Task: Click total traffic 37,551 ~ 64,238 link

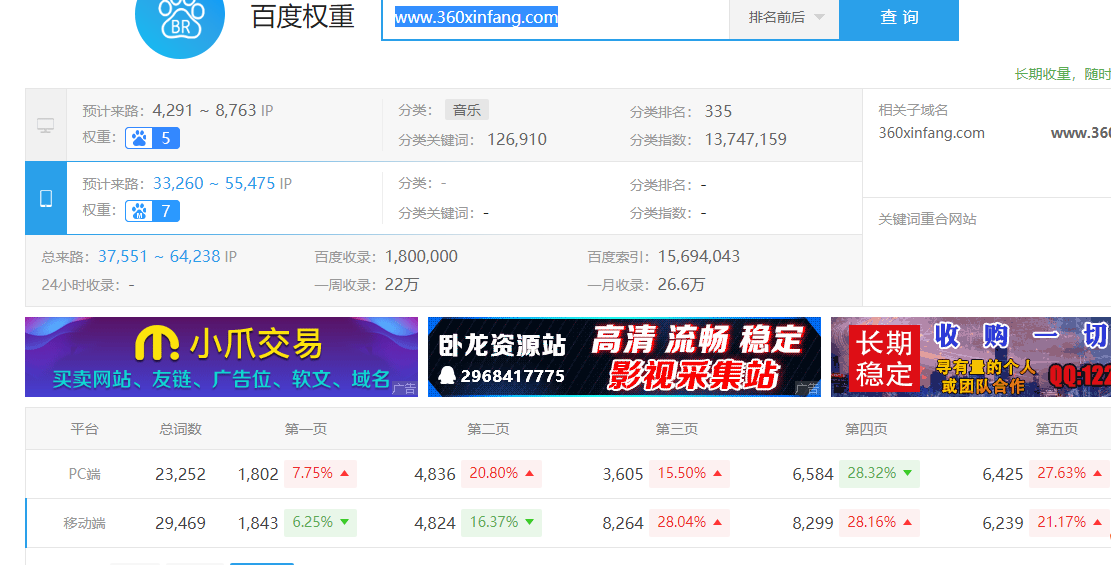Action: (x=159, y=257)
